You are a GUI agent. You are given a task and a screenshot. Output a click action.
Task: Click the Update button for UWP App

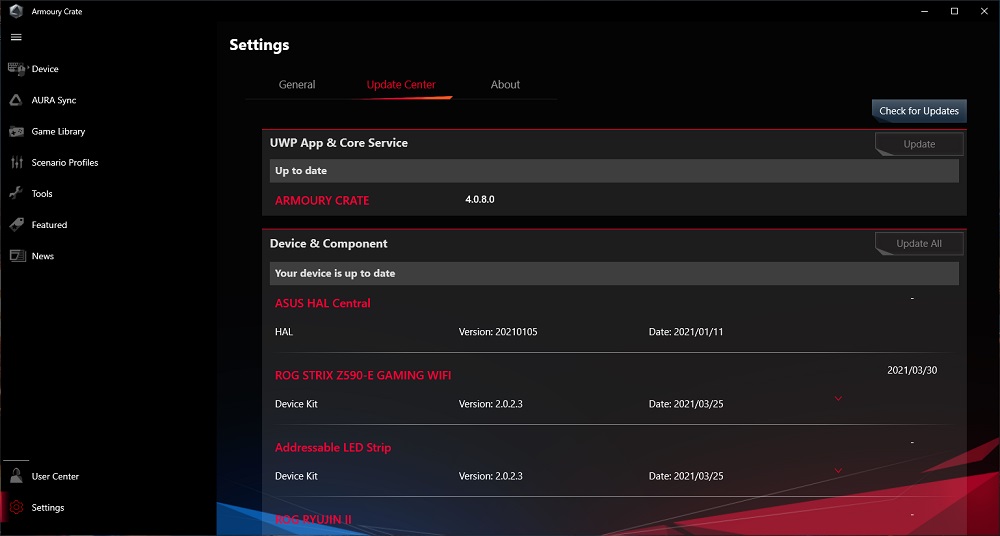(919, 144)
